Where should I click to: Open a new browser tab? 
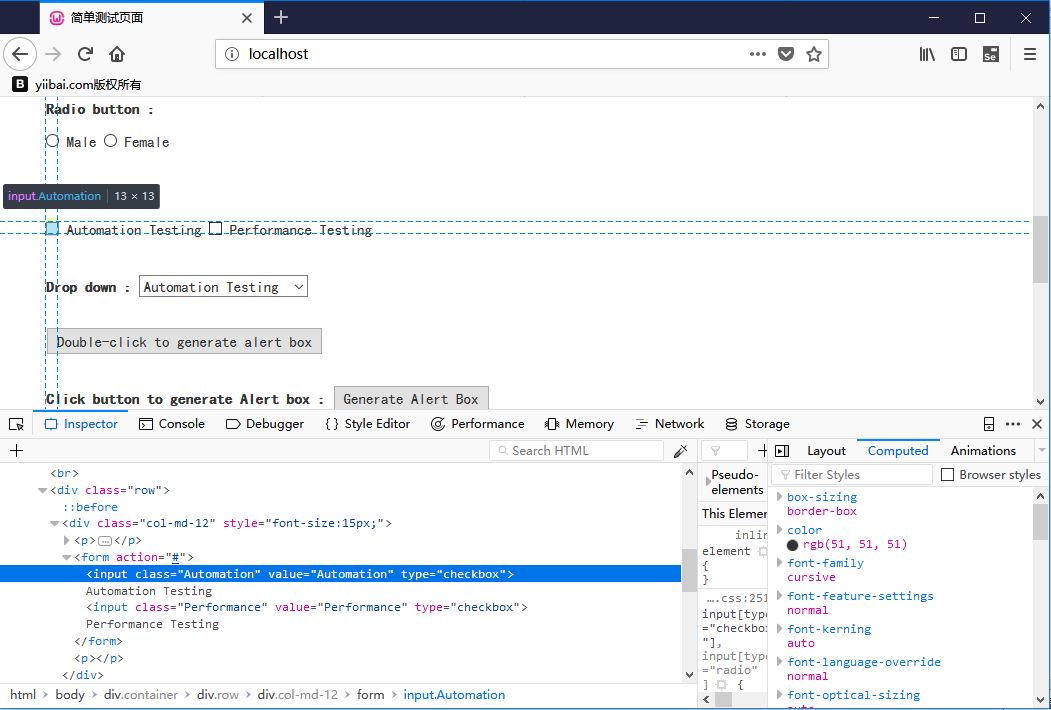(x=282, y=17)
